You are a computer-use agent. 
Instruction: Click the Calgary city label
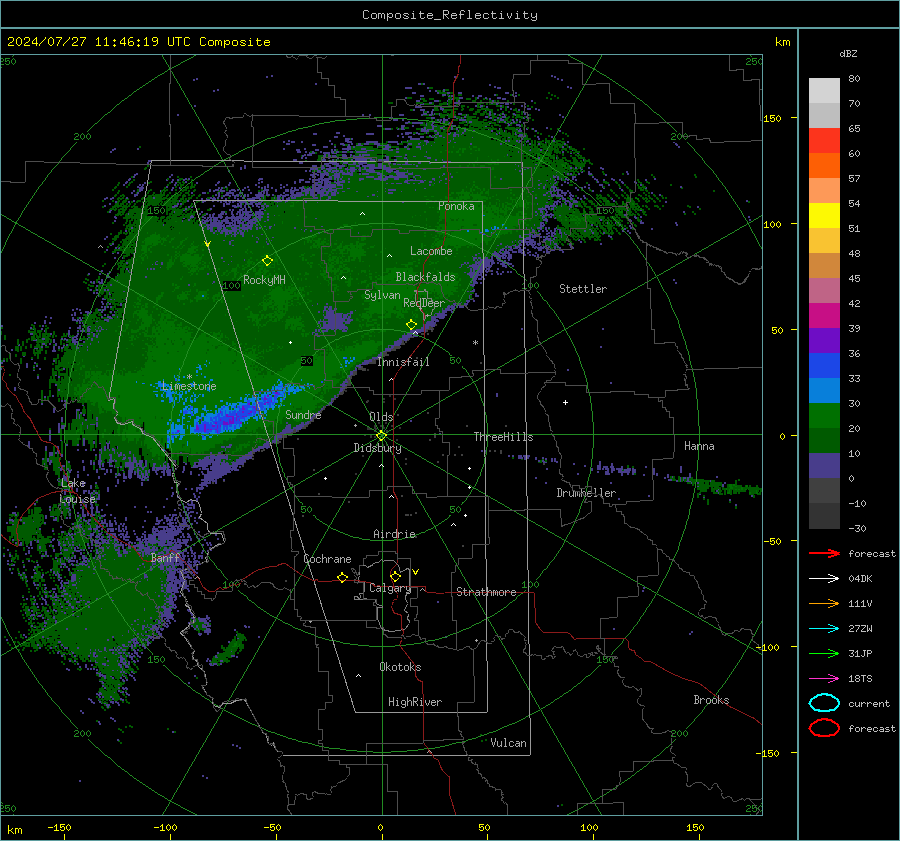[390, 588]
